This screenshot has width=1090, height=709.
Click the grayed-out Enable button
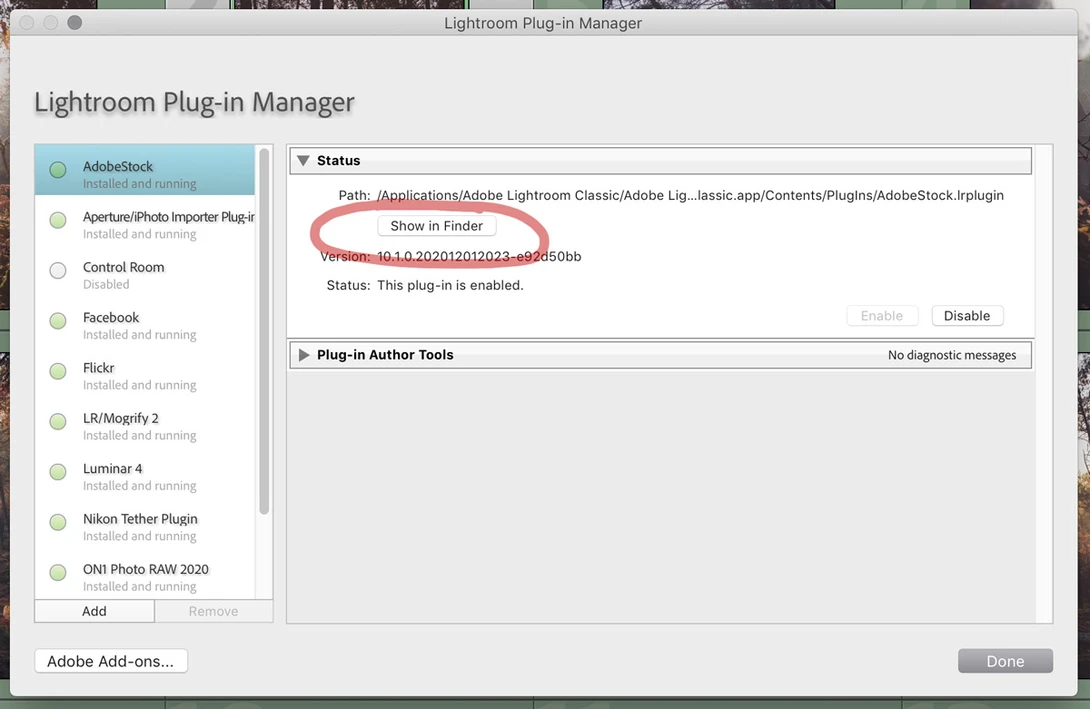pos(882,316)
